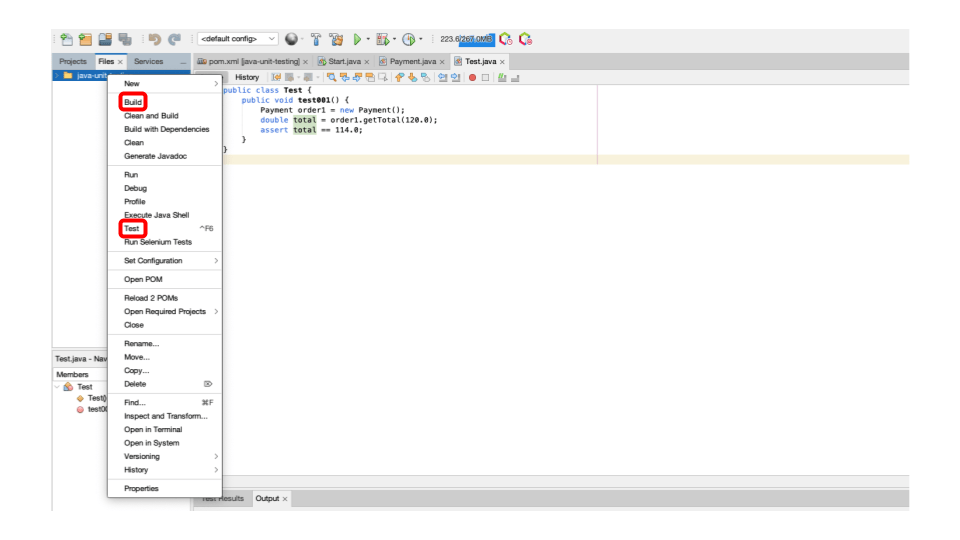Click the History editor view button

(246, 77)
